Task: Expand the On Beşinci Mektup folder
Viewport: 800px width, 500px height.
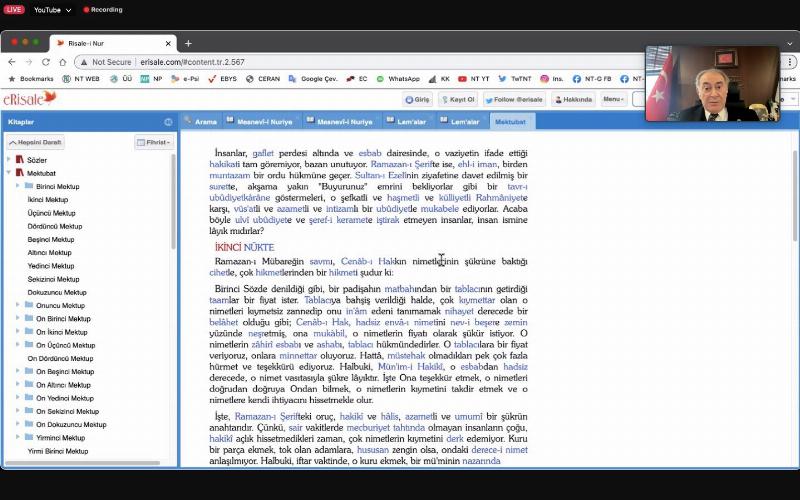Action: (x=18, y=371)
